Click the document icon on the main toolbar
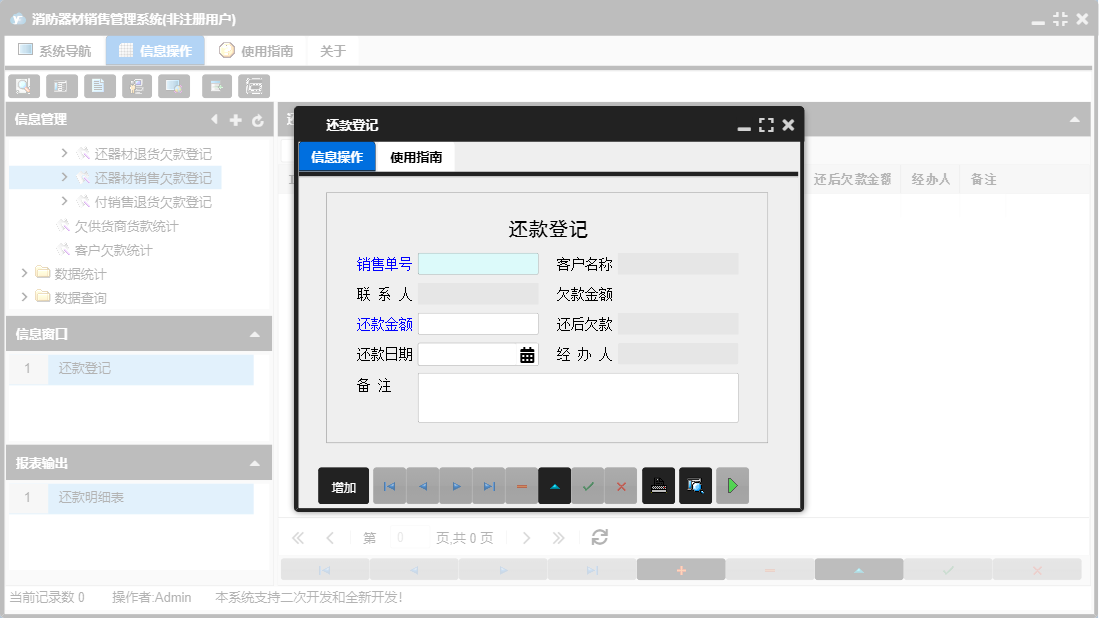This screenshot has width=1099, height=618. [99, 86]
